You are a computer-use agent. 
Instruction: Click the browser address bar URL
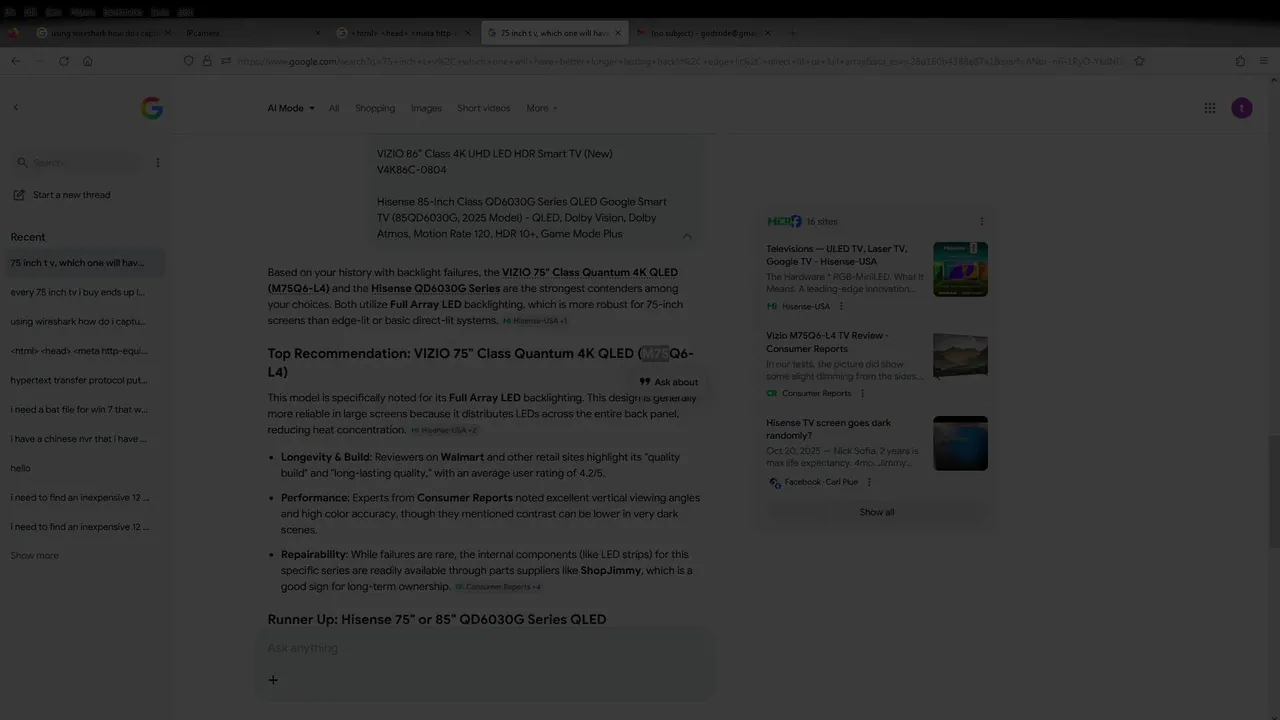tap(679, 61)
